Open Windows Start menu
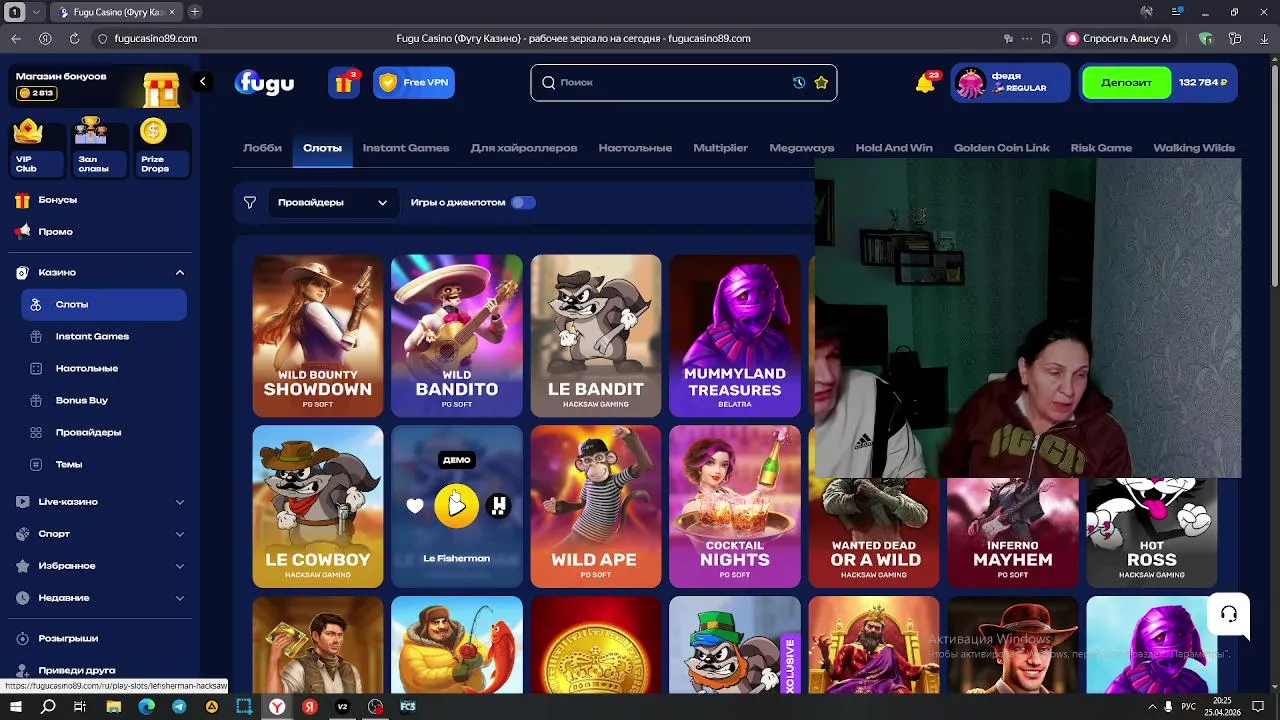1280x720 pixels. (16, 706)
